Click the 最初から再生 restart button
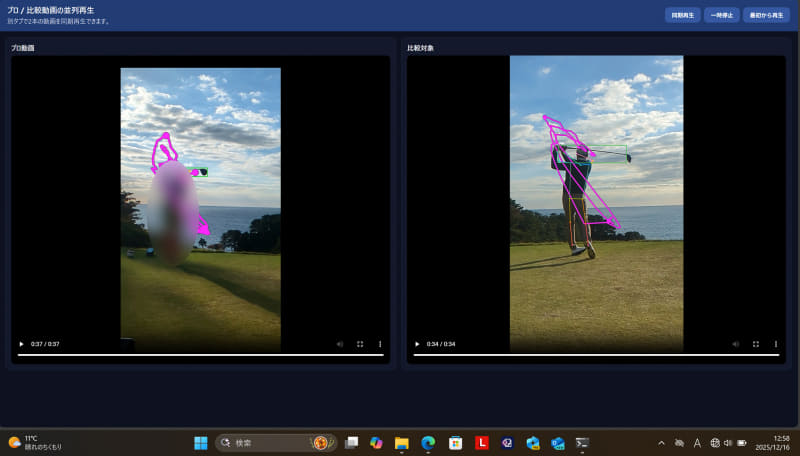 766,15
